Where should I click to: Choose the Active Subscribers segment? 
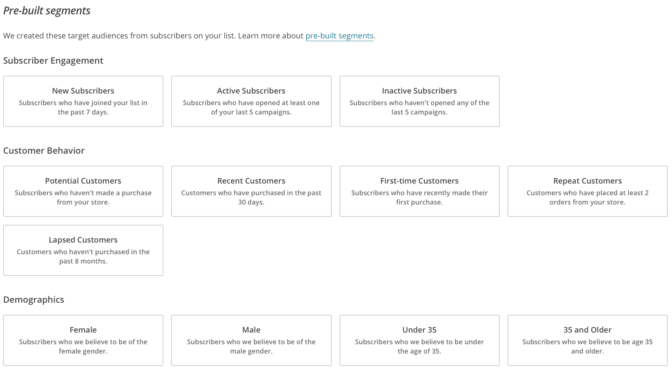pyautogui.click(x=251, y=102)
